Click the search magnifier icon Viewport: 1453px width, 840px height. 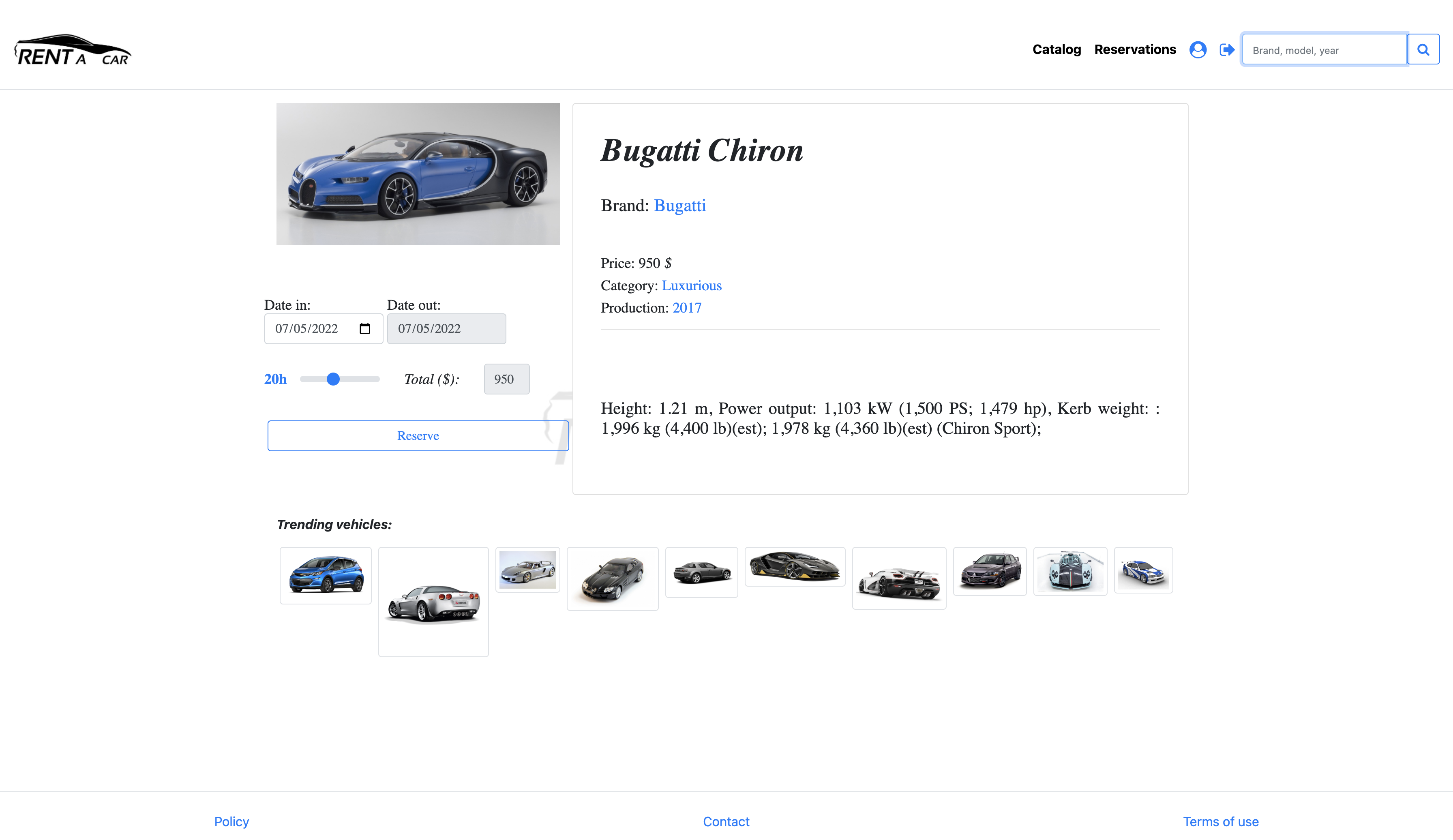[x=1423, y=49]
